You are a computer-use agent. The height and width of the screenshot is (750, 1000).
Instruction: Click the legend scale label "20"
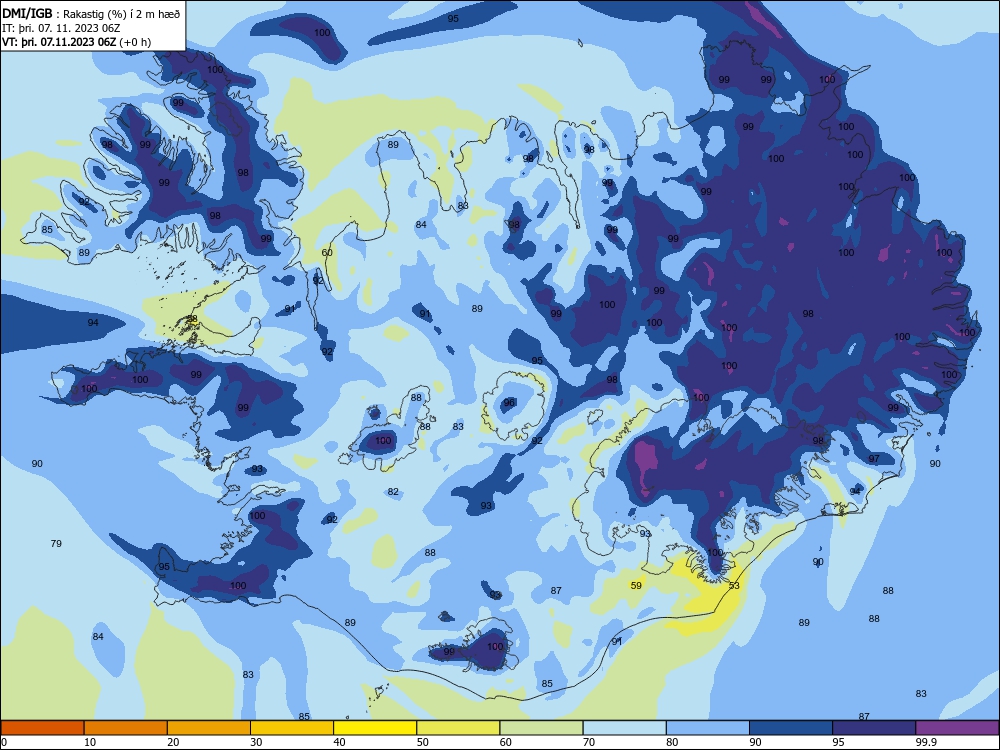173,742
